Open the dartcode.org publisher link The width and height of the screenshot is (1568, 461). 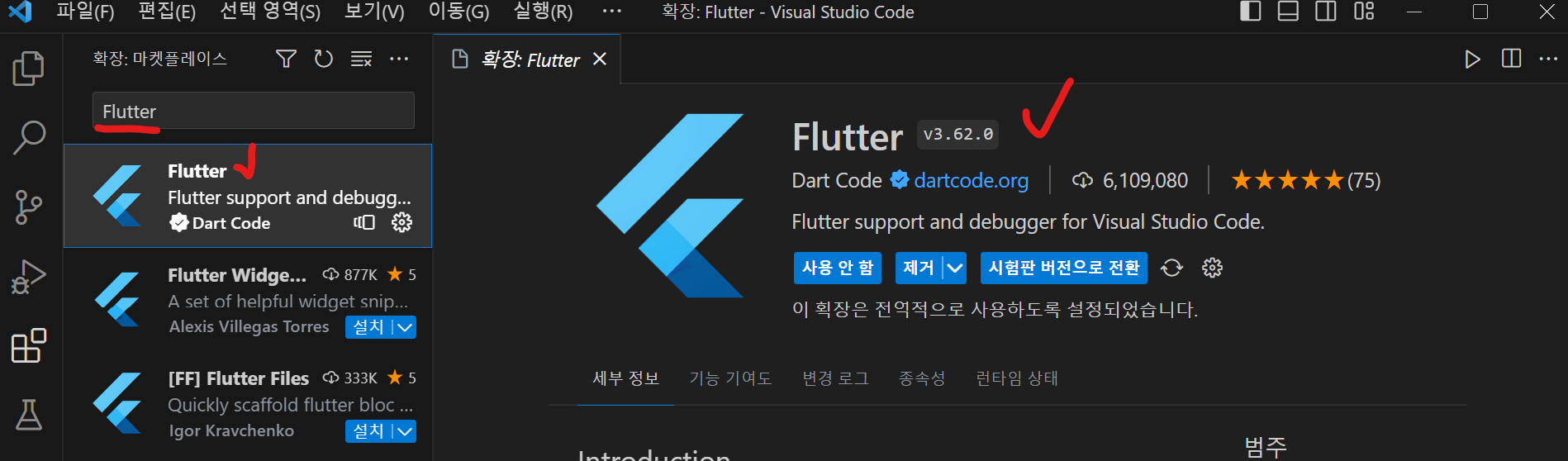click(971, 180)
